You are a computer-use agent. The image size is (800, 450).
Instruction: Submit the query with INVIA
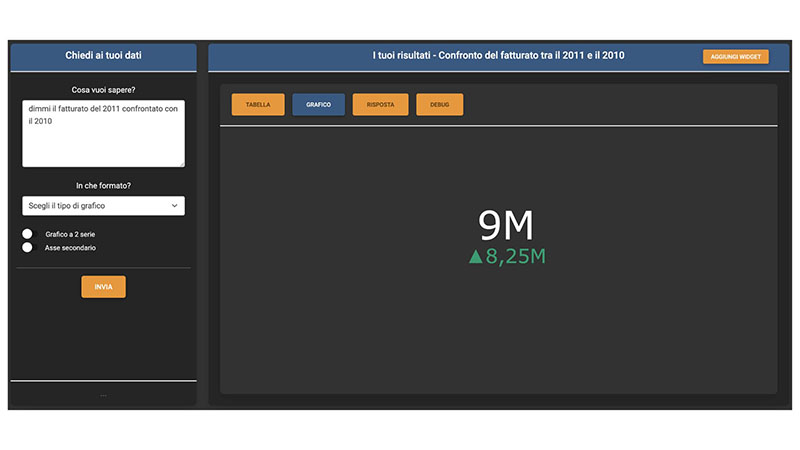point(103,287)
